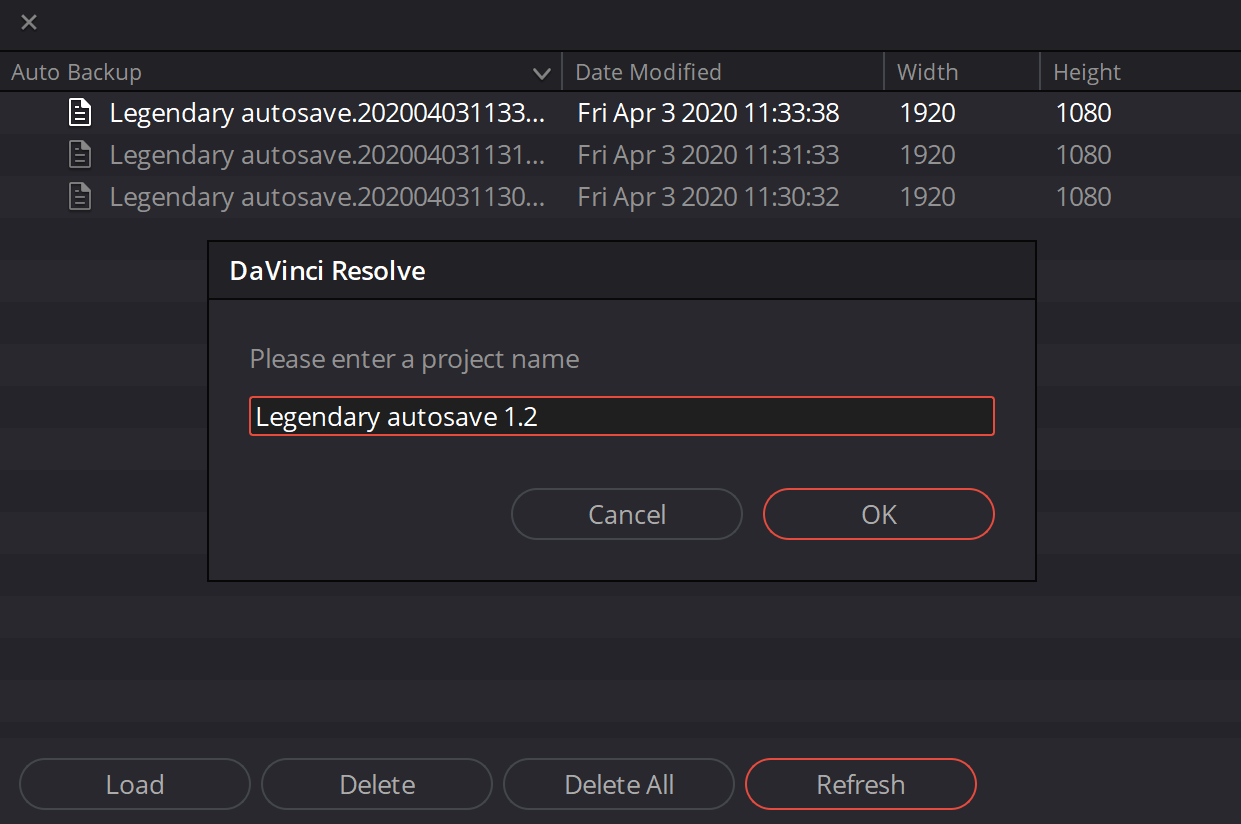This screenshot has height=824, width=1241.
Task: Select the Legendary autosave.202004031130 backup row
Action: tap(620, 197)
